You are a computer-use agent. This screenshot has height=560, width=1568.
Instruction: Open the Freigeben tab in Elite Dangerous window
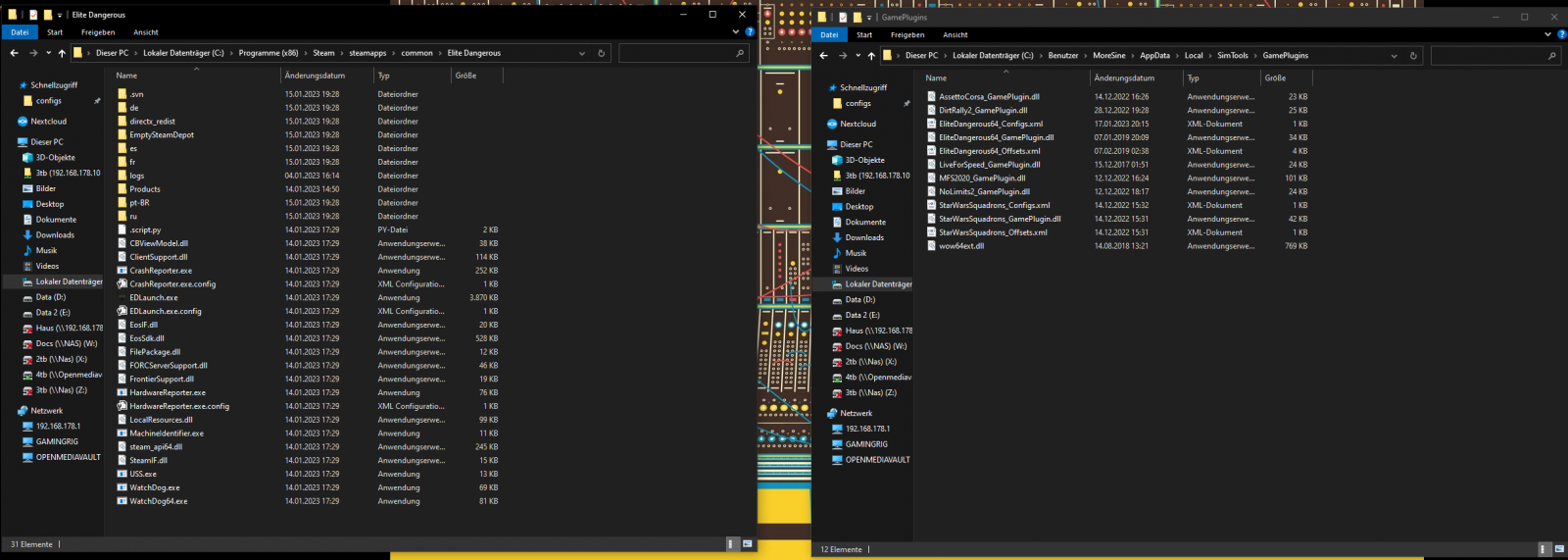coord(98,32)
